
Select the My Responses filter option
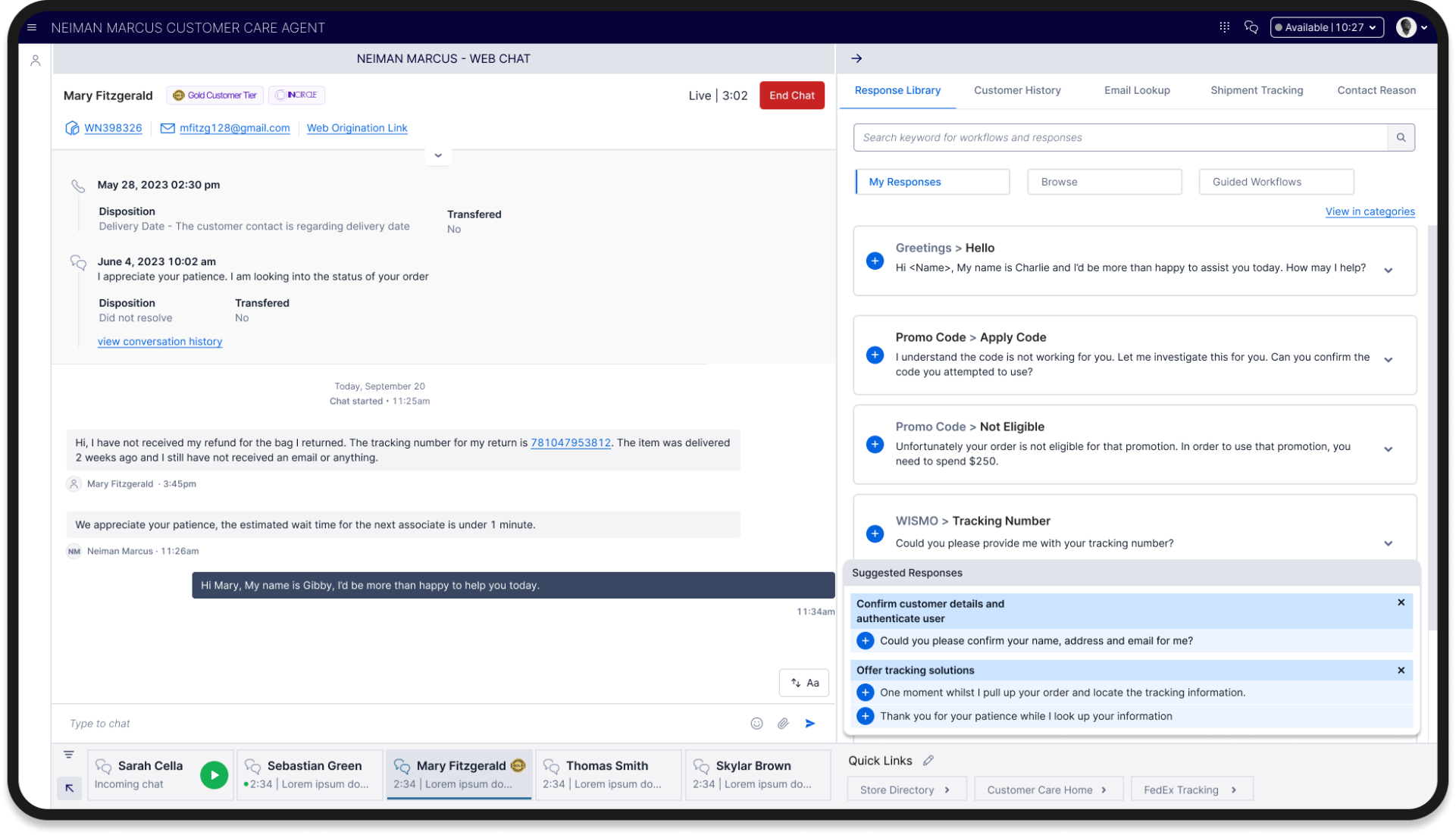point(932,182)
